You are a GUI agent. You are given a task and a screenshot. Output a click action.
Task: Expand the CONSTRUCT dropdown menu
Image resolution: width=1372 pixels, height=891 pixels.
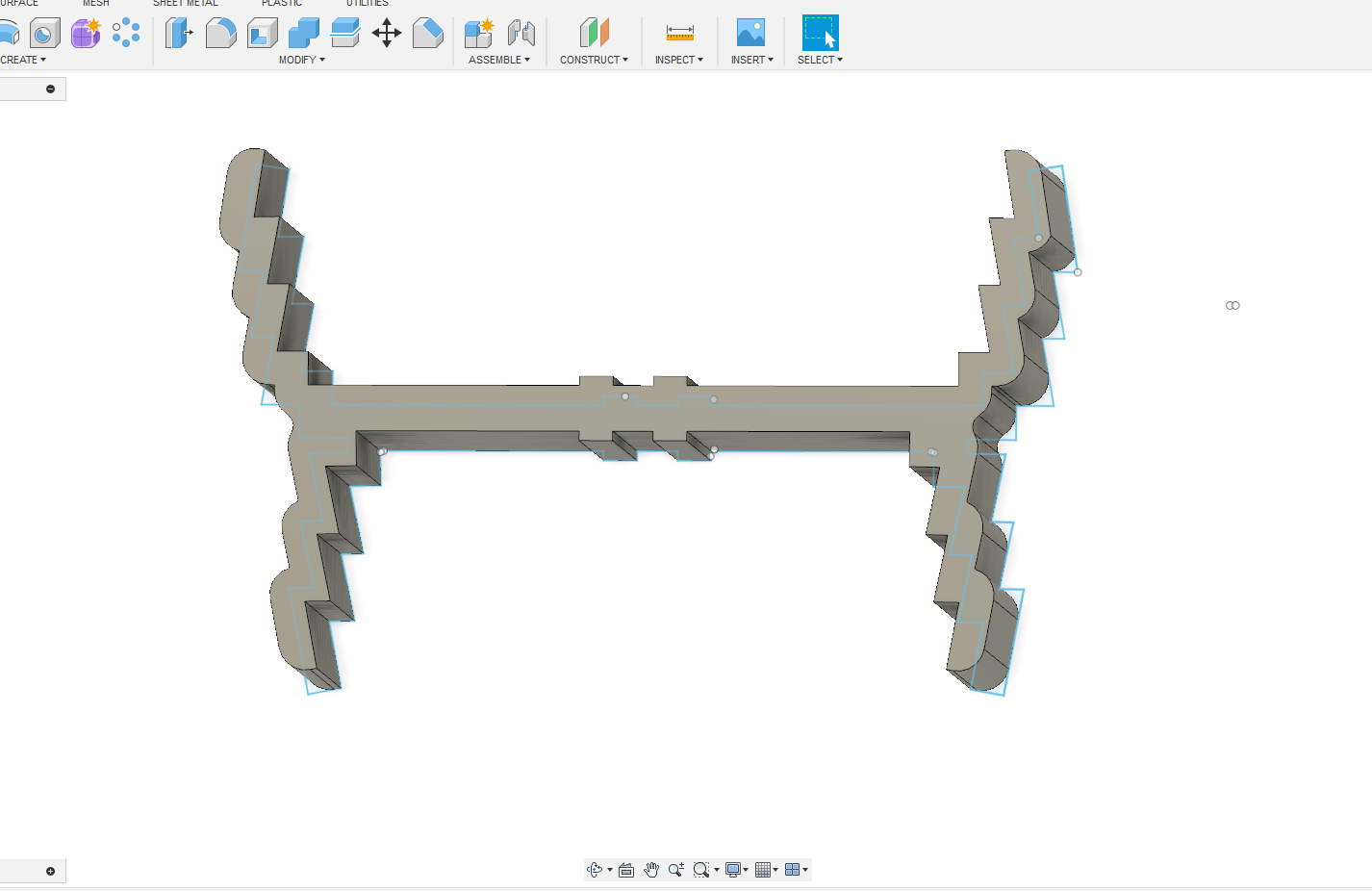594,60
